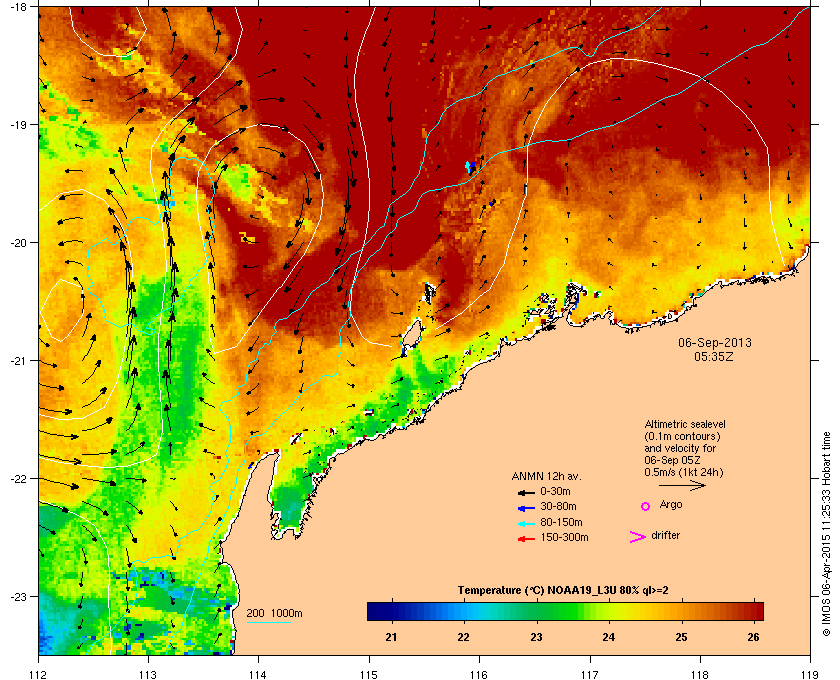
Task: Click Barrow Island outline on the map
Action: 411,335
